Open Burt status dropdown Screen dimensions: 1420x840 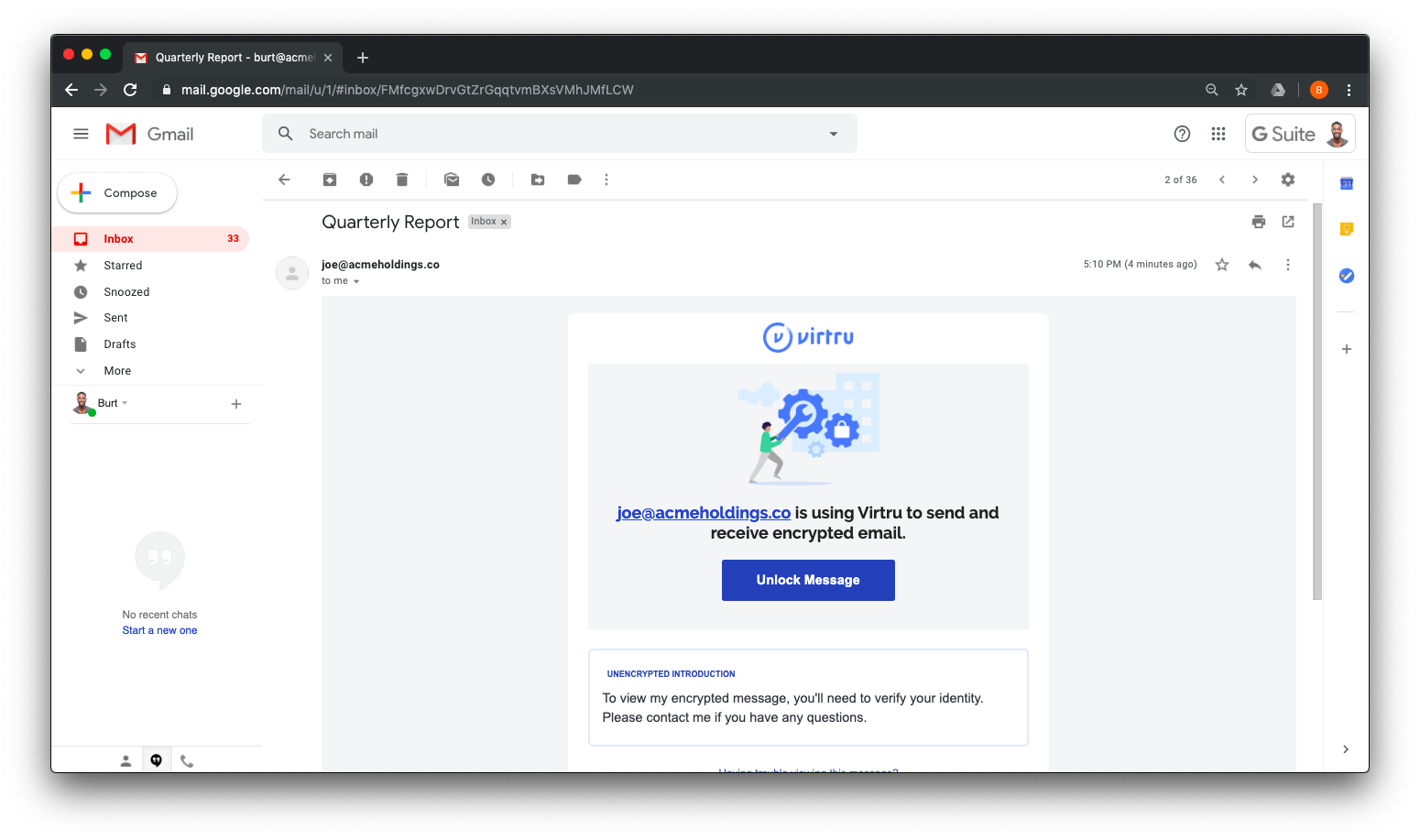126,403
